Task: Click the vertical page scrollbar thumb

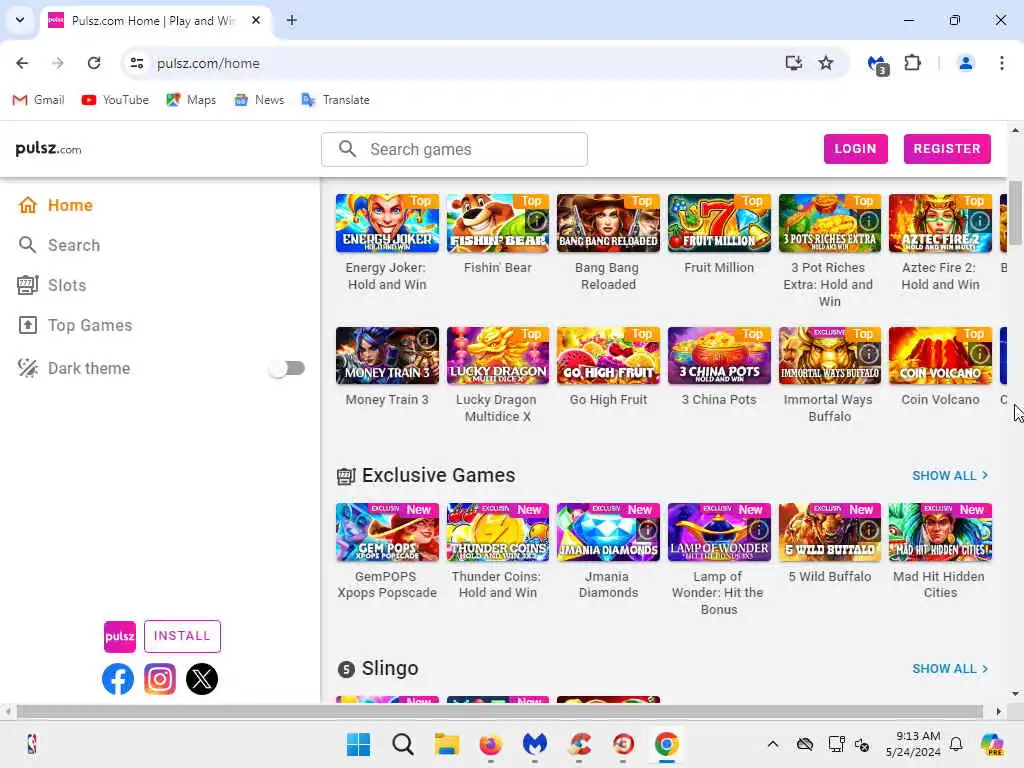Action: point(1016,213)
